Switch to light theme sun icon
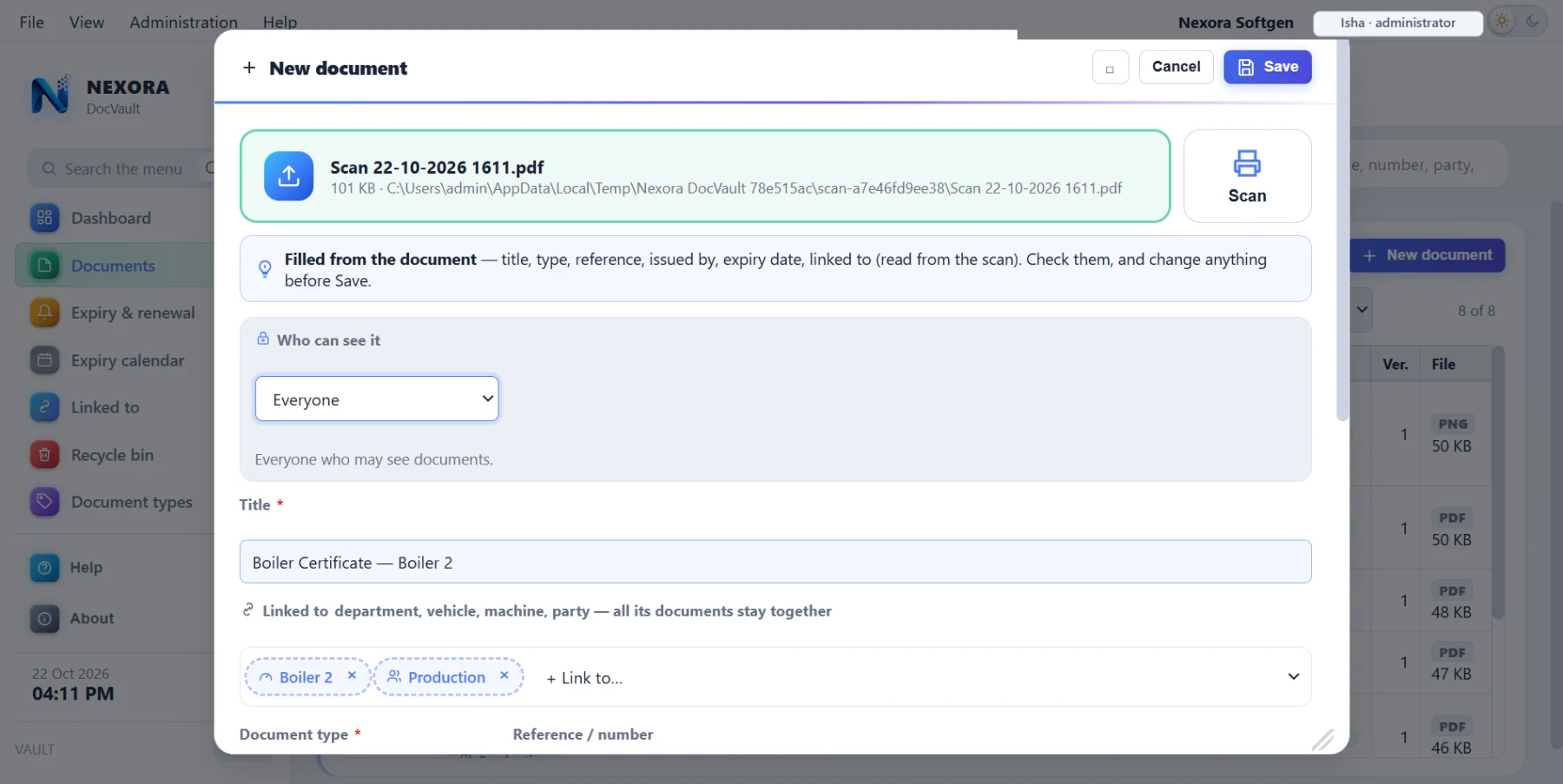1563x784 pixels. tap(1502, 22)
